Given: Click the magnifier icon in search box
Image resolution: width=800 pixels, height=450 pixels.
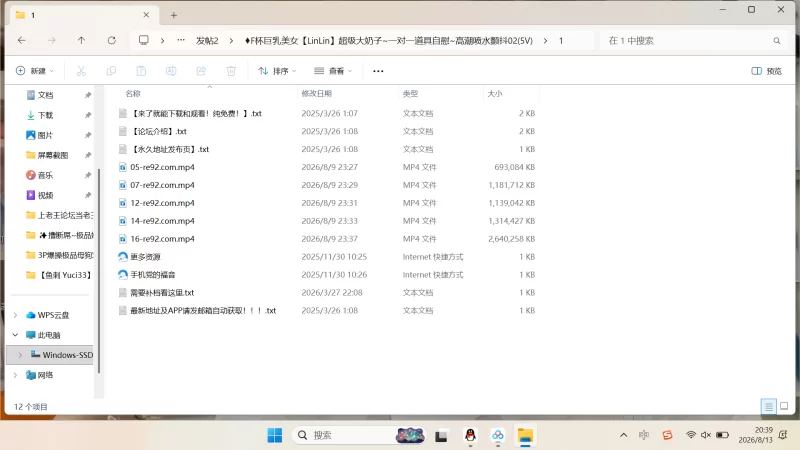Looking at the screenshot, I should coord(777,41).
